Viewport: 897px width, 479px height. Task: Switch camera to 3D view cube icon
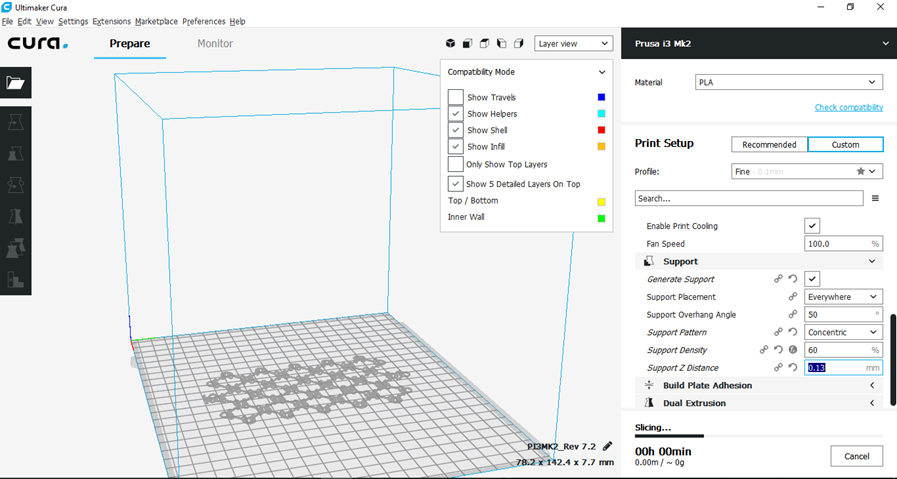point(450,43)
